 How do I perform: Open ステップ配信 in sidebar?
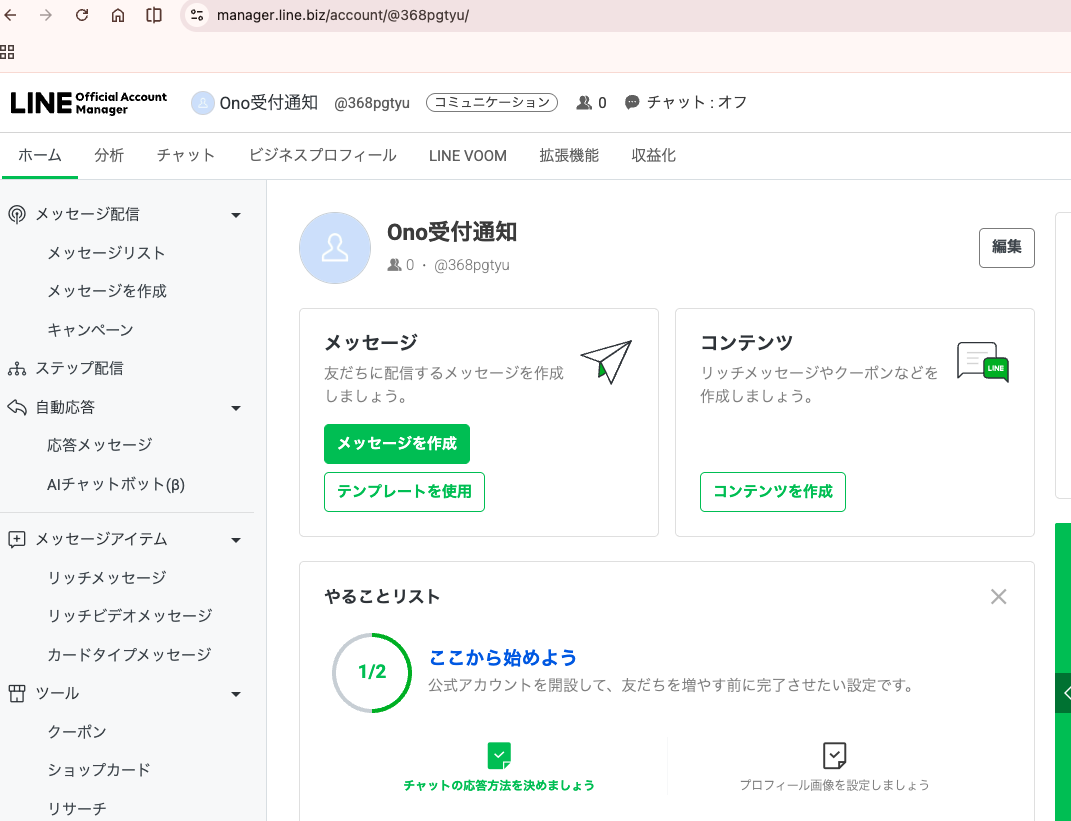[79, 369]
